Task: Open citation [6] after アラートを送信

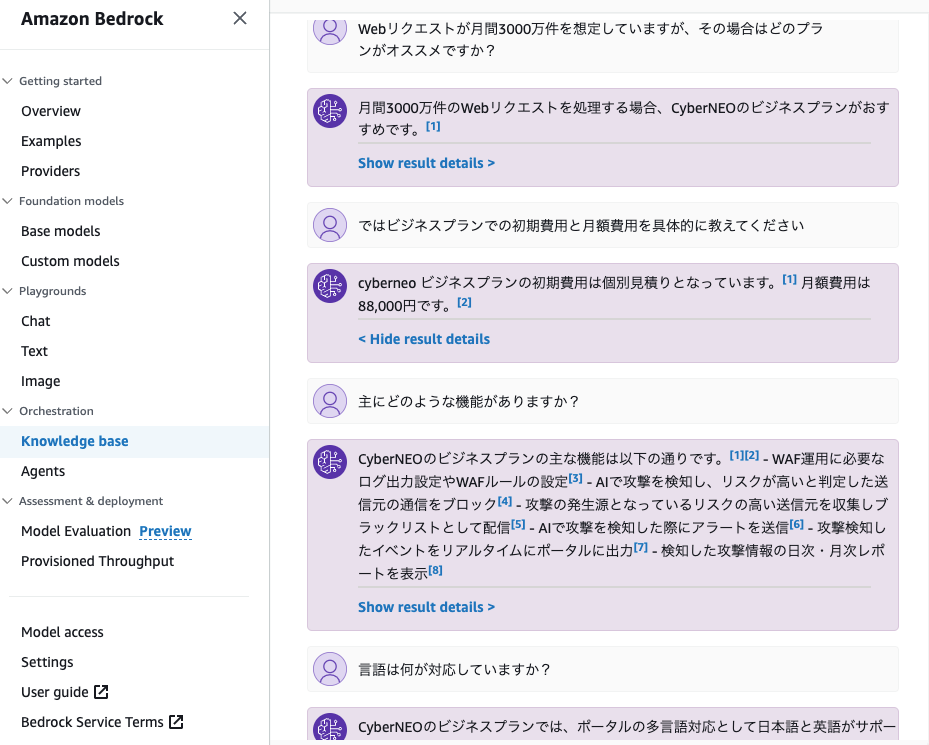Action: pos(796,524)
